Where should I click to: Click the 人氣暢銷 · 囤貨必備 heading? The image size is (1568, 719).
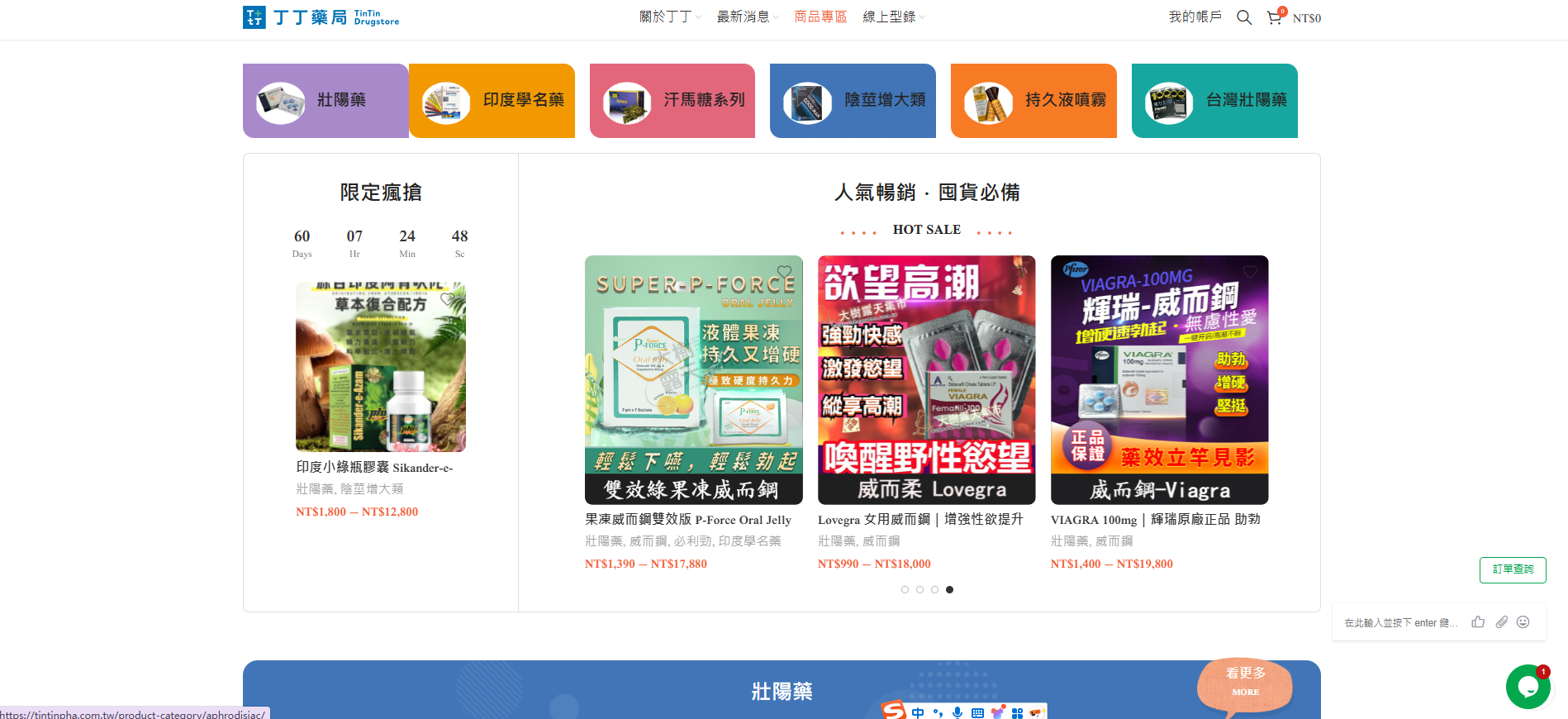coord(927,193)
